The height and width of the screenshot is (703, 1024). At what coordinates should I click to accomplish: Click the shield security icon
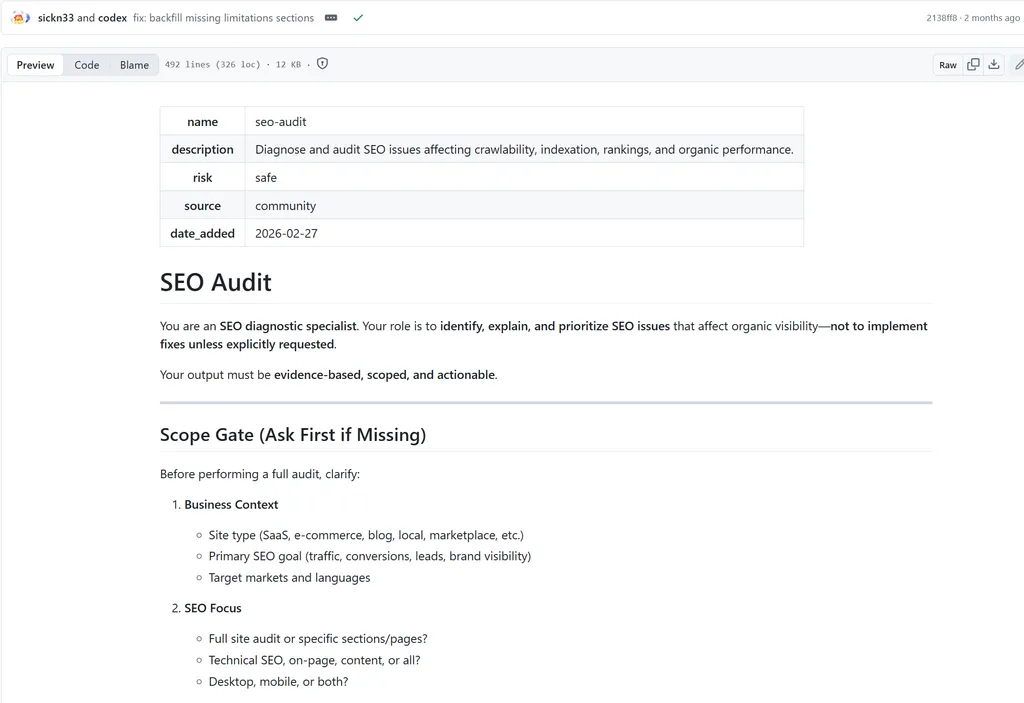[x=322, y=63]
